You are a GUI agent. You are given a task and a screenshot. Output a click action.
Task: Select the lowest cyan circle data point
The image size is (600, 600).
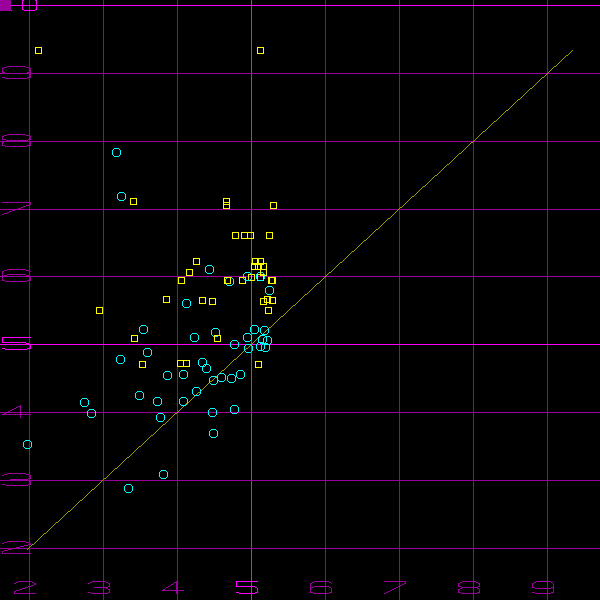point(128,488)
